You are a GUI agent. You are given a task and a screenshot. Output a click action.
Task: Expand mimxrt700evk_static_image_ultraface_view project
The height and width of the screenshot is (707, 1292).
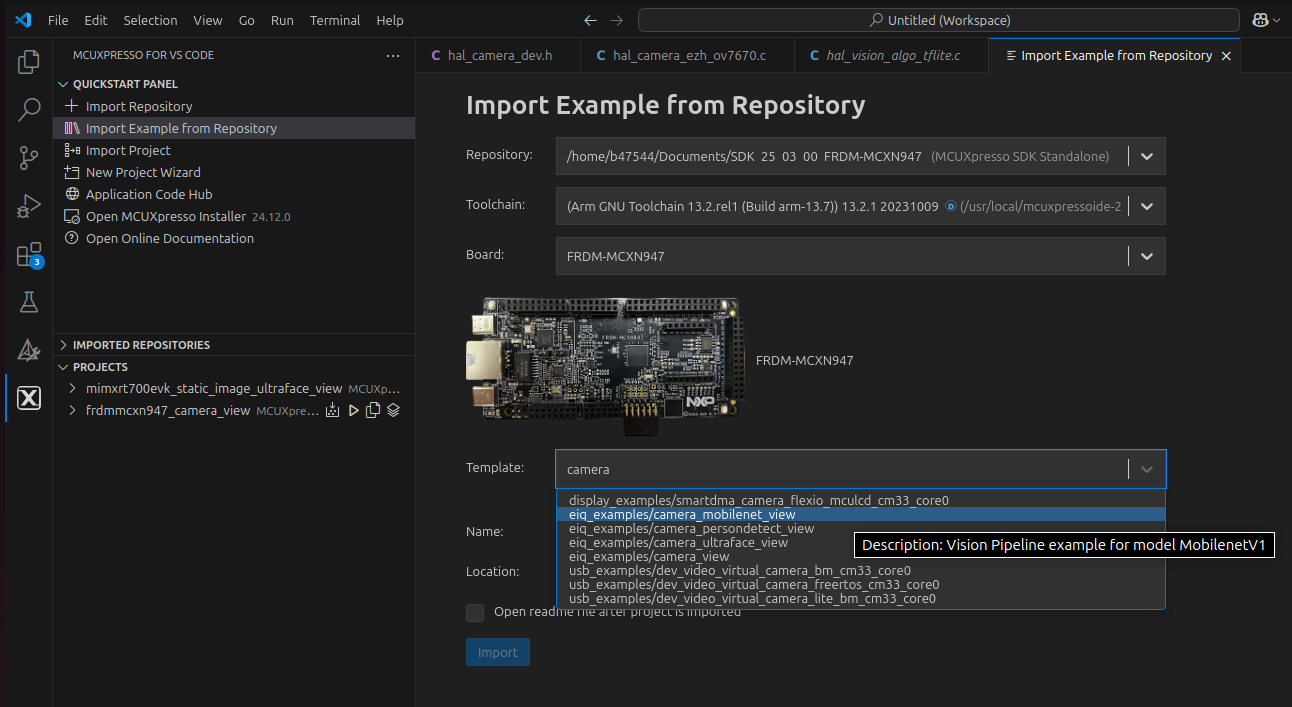pyautogui.click(x=73, y=388)
